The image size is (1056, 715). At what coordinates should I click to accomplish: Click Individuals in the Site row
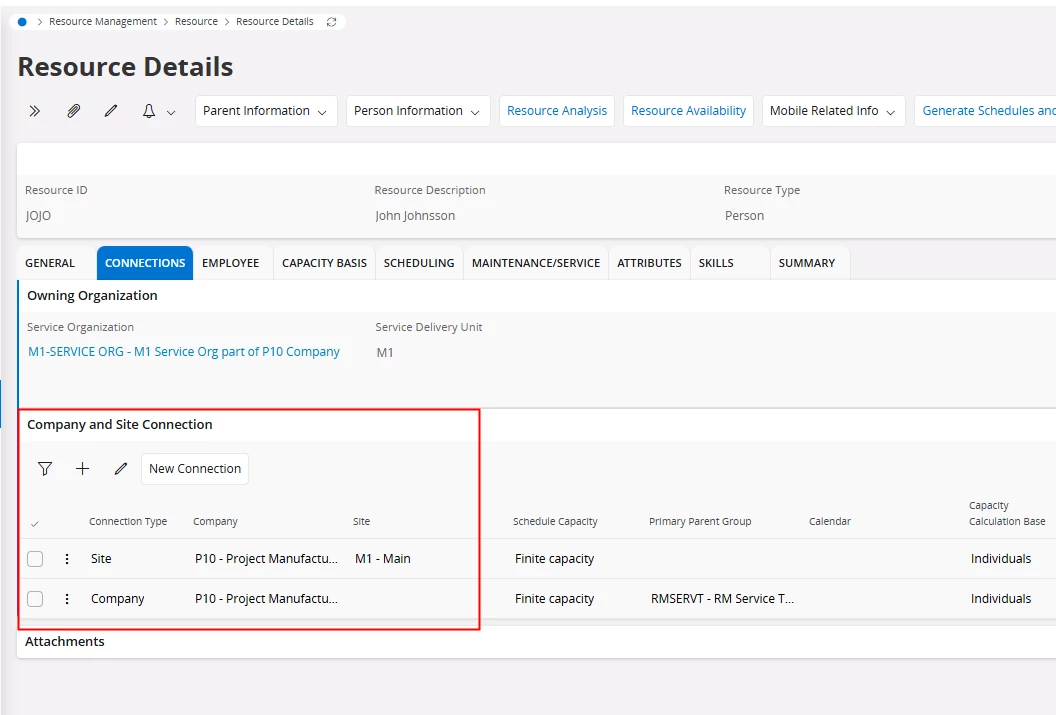tap(1001, 559)
